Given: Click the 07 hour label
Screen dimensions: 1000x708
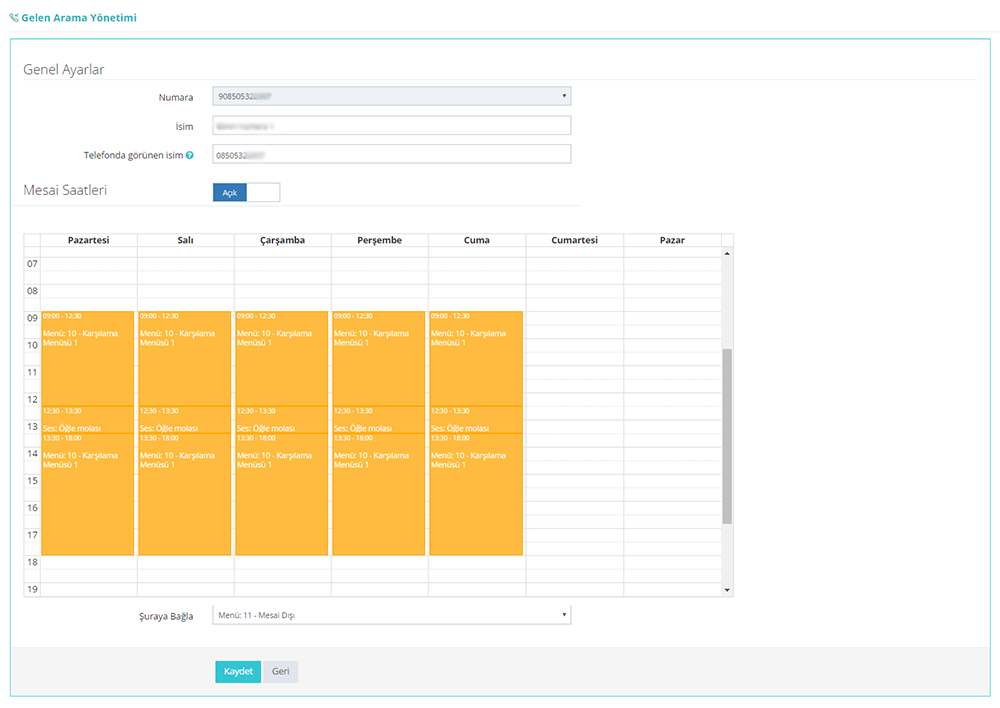Looking at the screenshot, I should point(33,264).
